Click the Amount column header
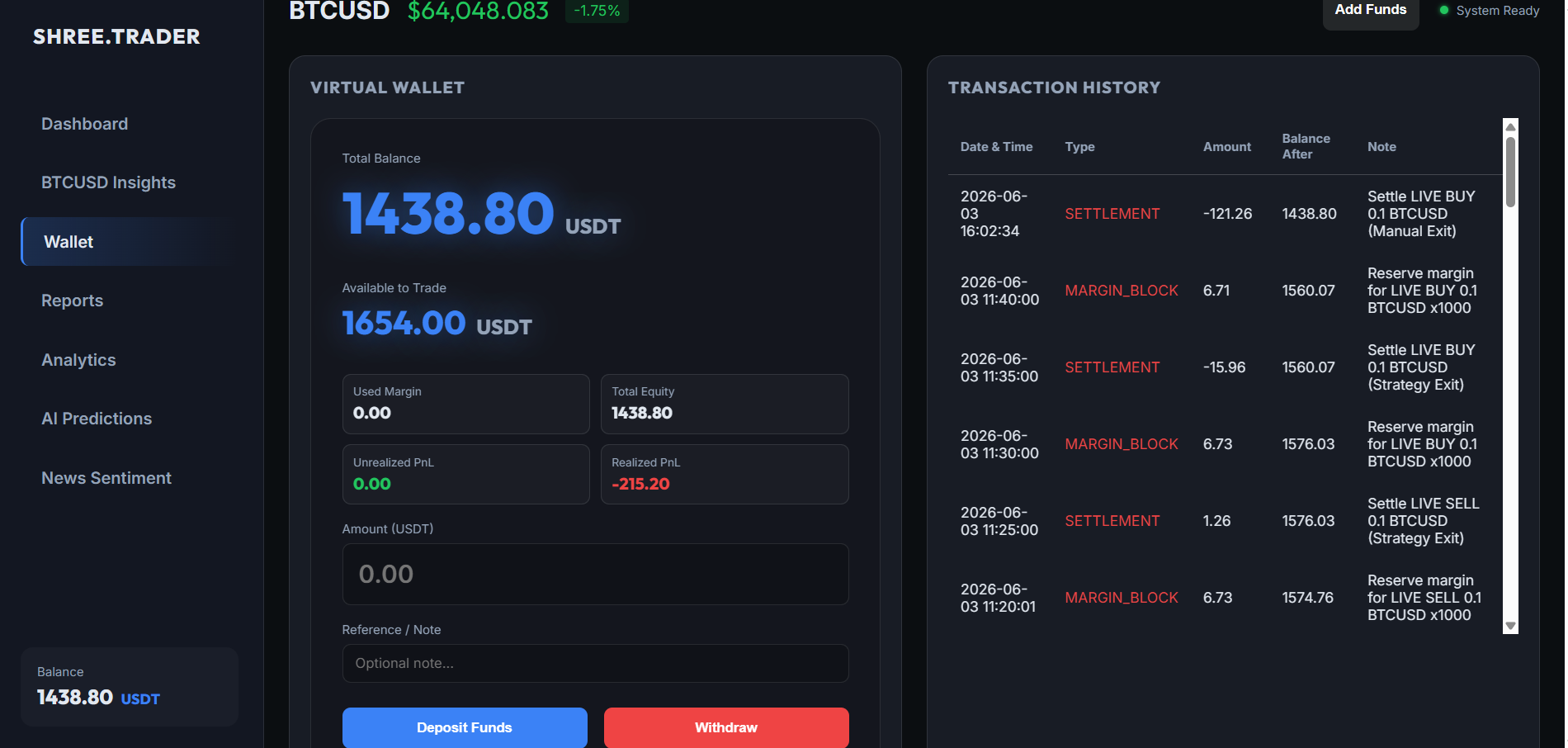 coord(1226,146)
